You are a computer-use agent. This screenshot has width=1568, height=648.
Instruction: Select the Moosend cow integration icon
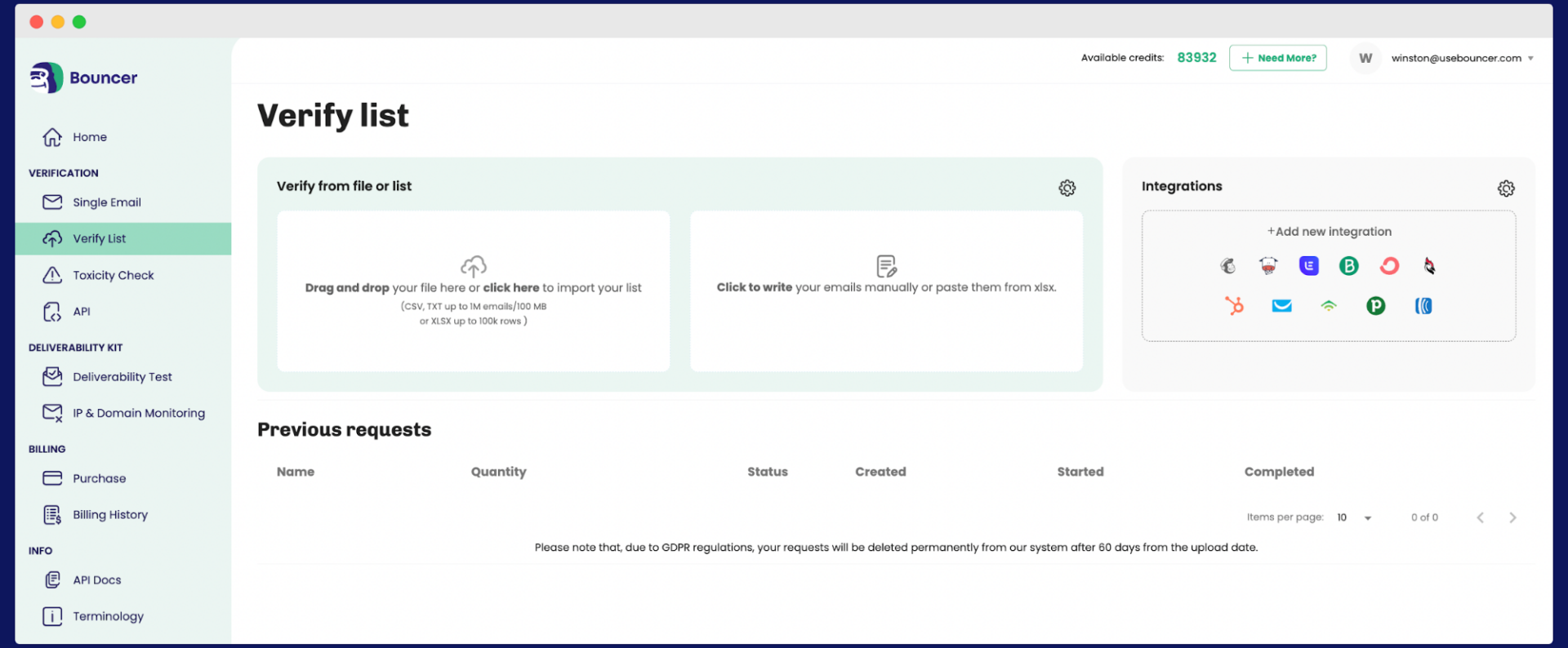click(1268, 265)
